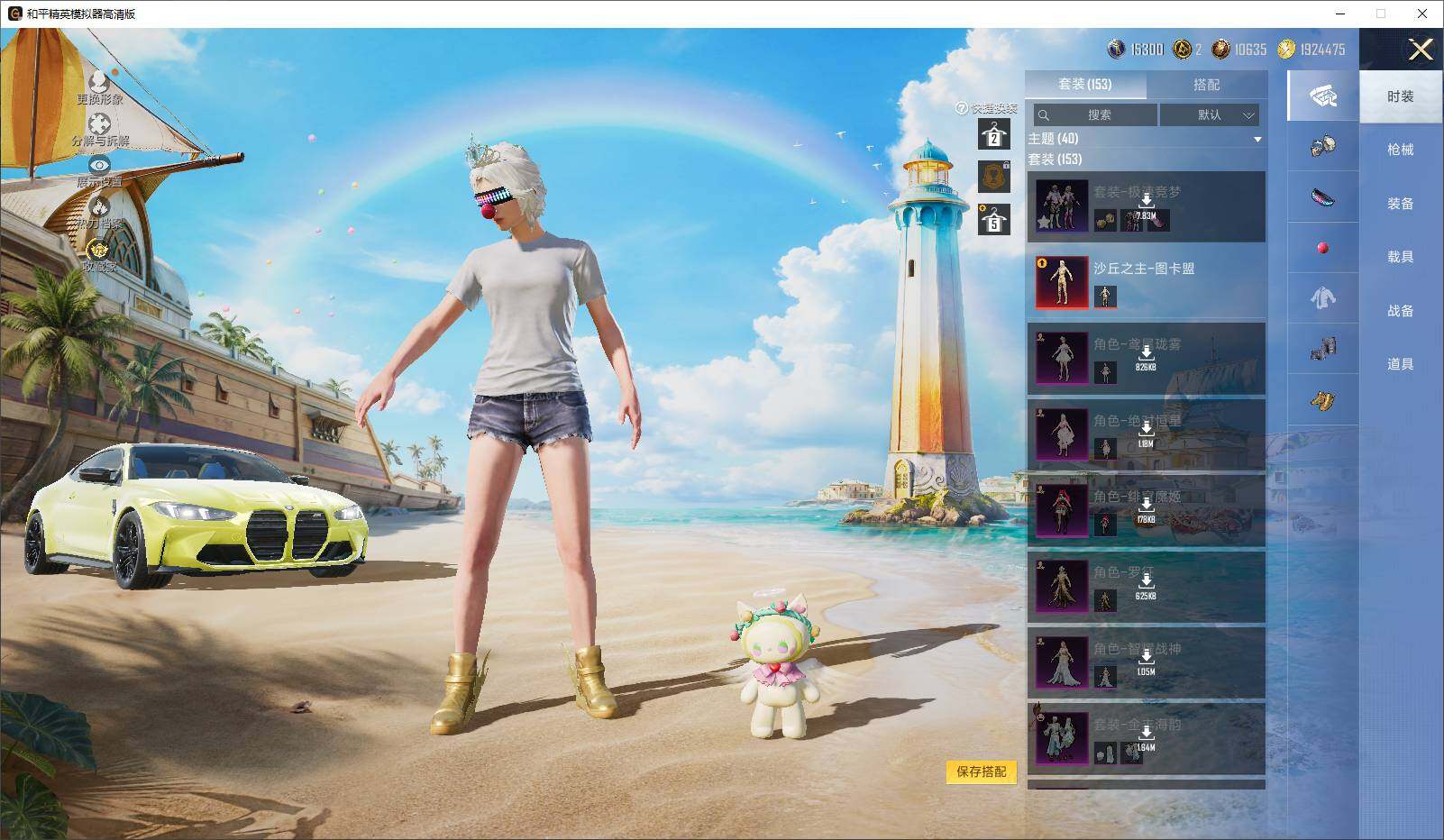Download the 角色-罗红 625KB outfit
1444x840 pixels.
(x=1146, y=586)
